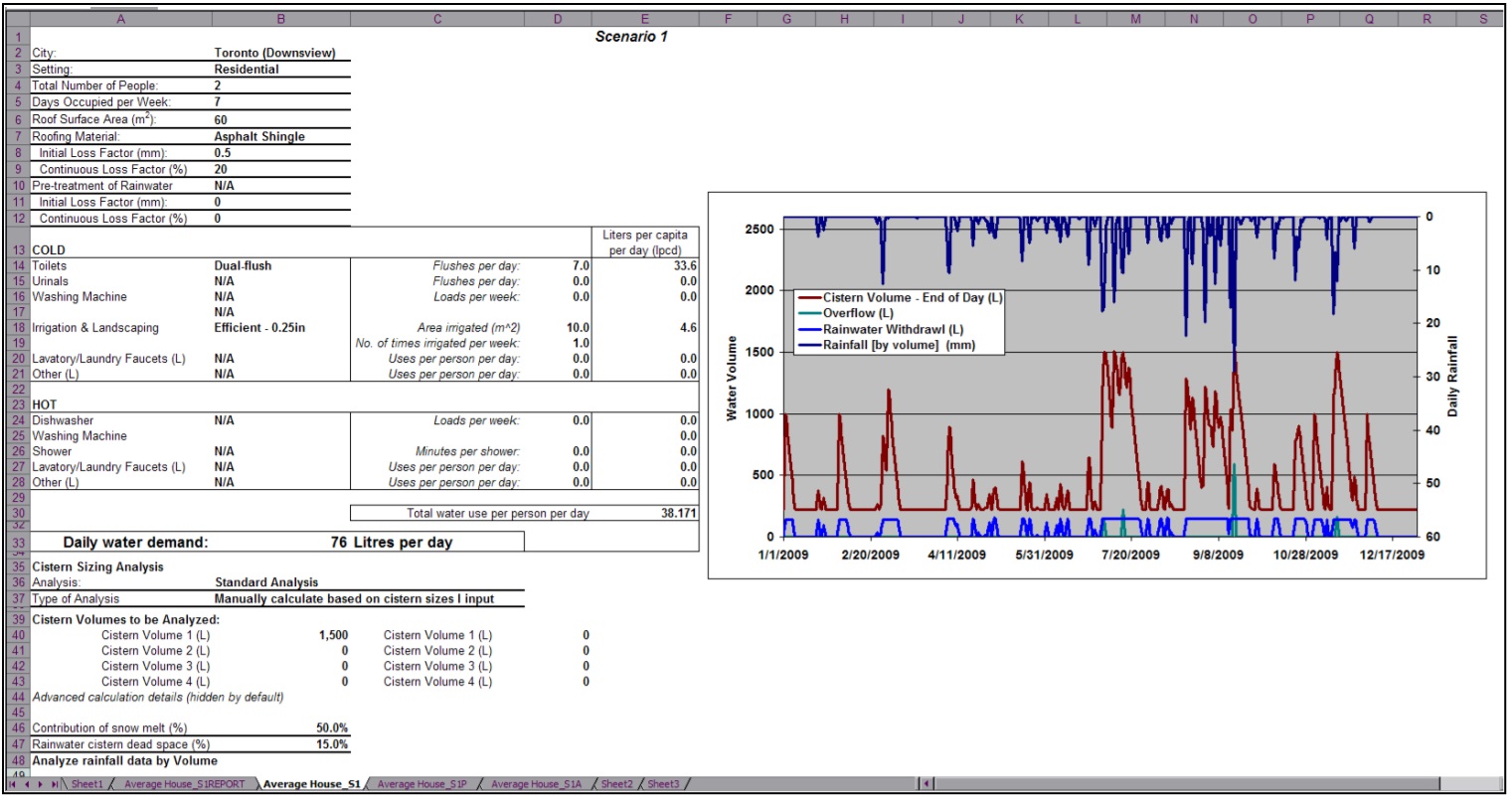This screenshot has width=1512, height=801.
Task: Go to the Average House_S1A sheet
Action: click(x=536, y=784)
